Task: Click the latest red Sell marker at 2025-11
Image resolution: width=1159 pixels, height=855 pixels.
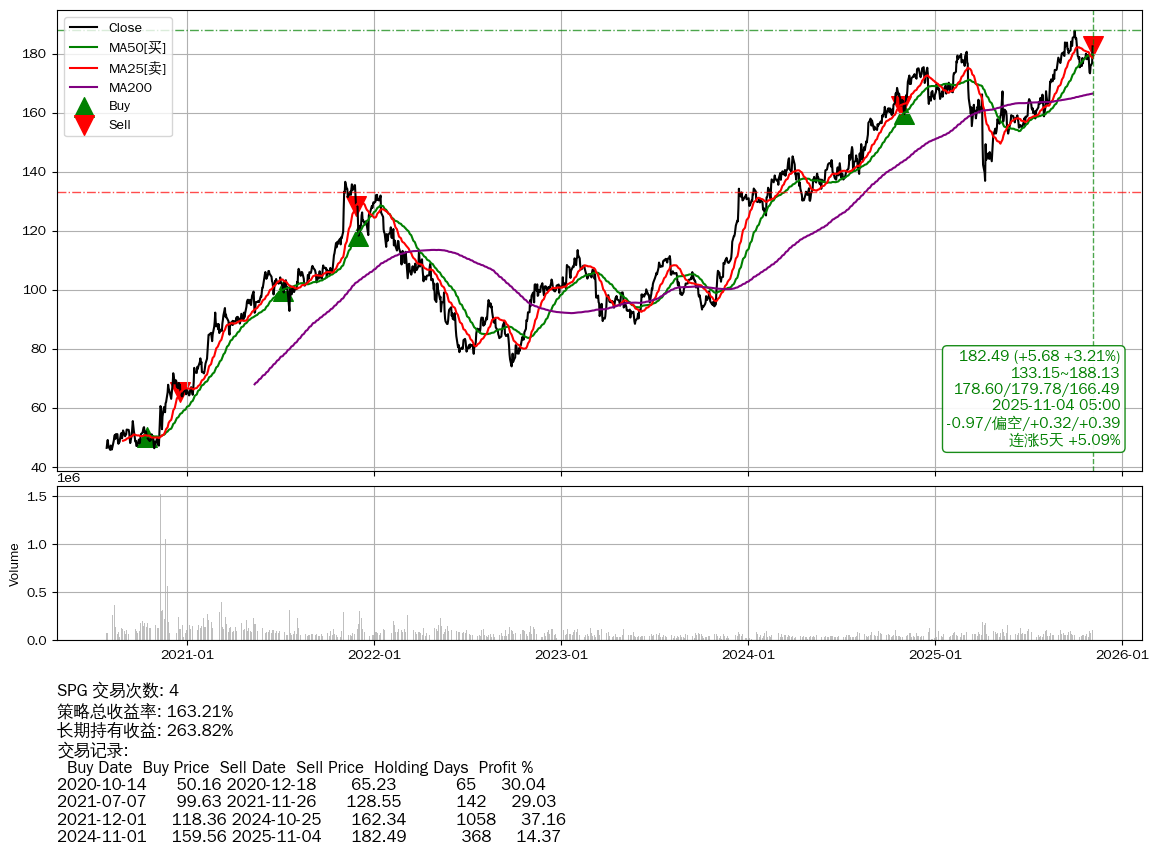Action: (x=1093, y=46)
